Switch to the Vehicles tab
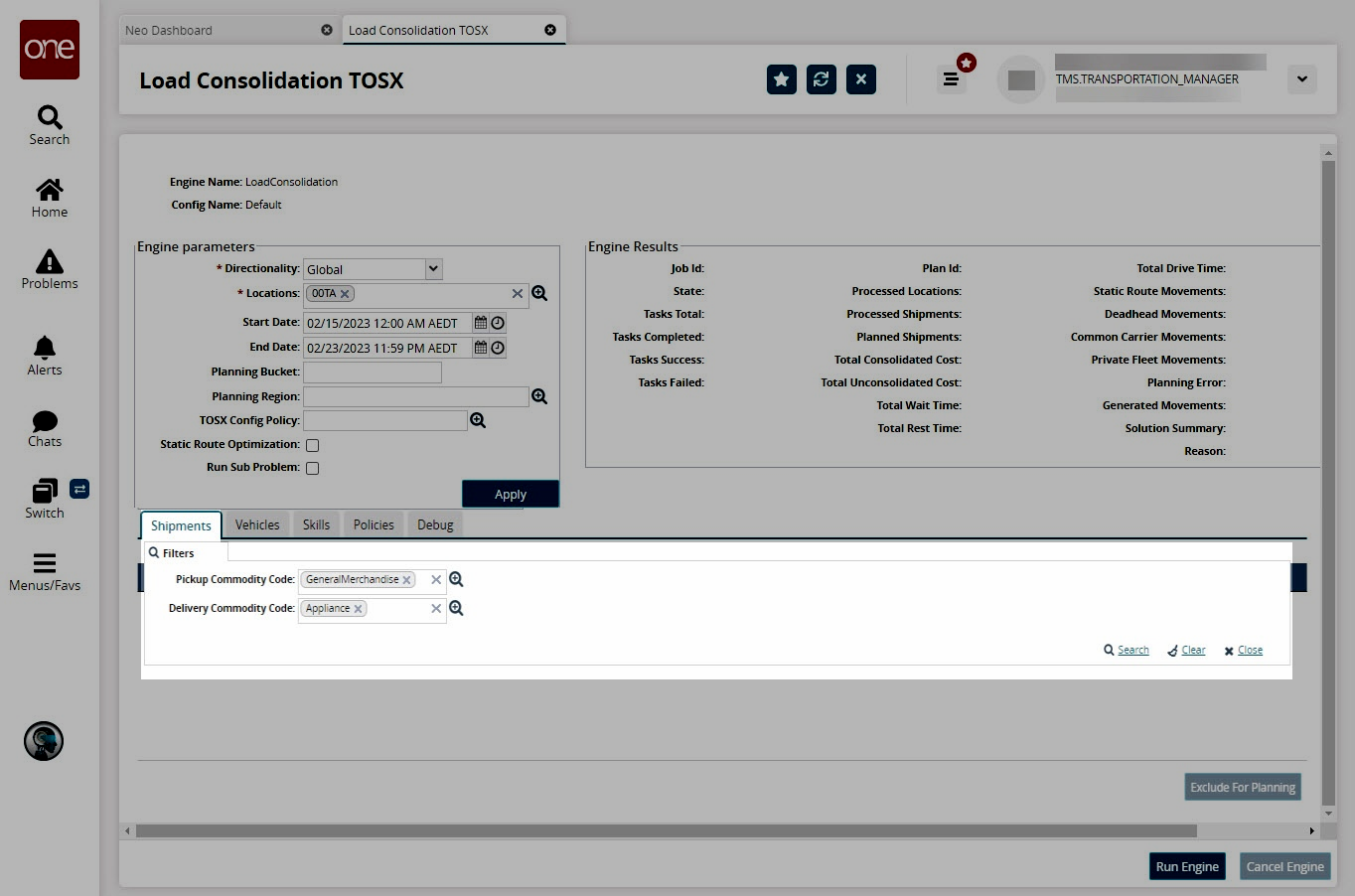 257,524
